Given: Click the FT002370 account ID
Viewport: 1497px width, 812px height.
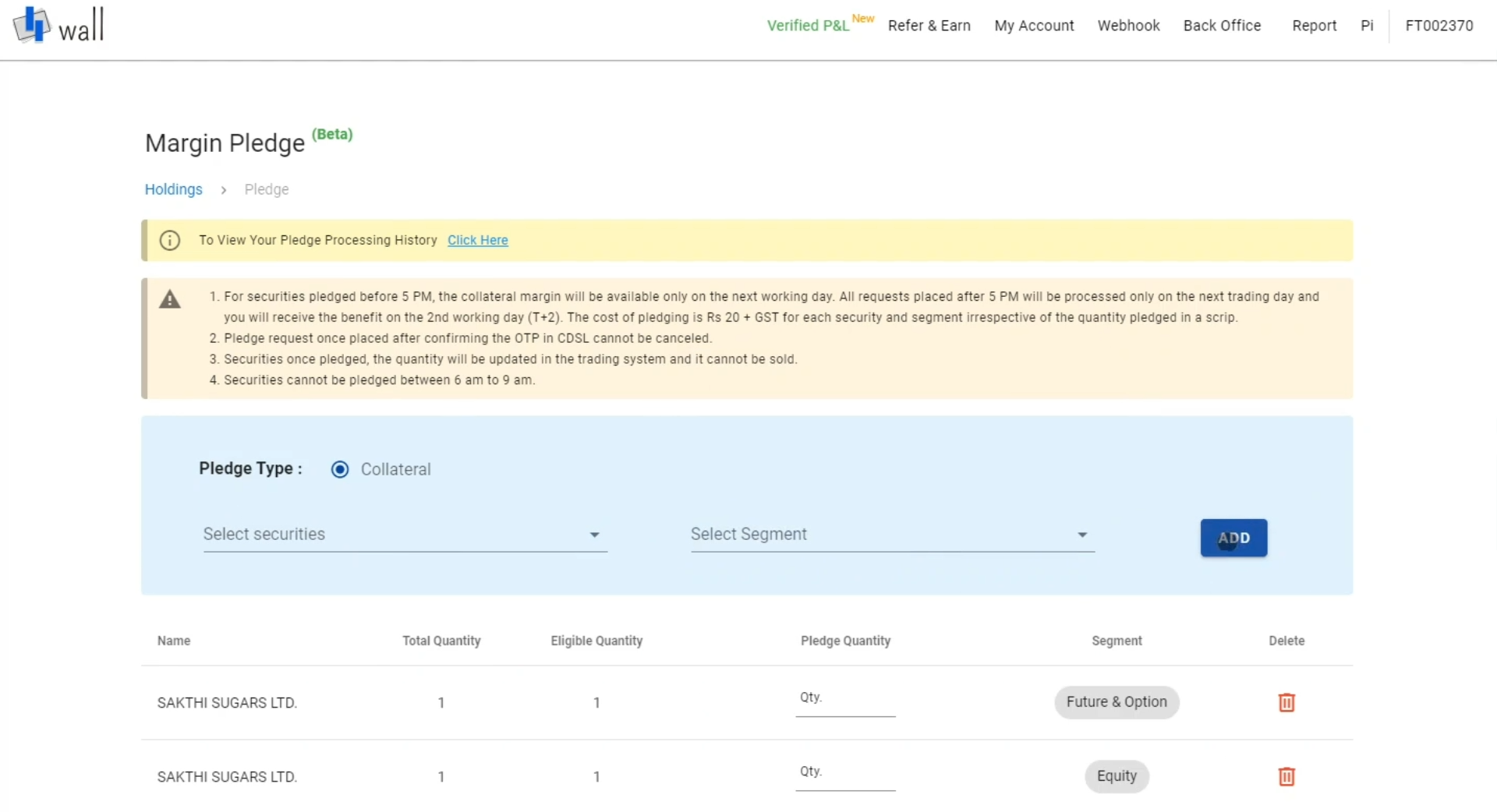Looking at the screenshot, I should (1438, 25).
